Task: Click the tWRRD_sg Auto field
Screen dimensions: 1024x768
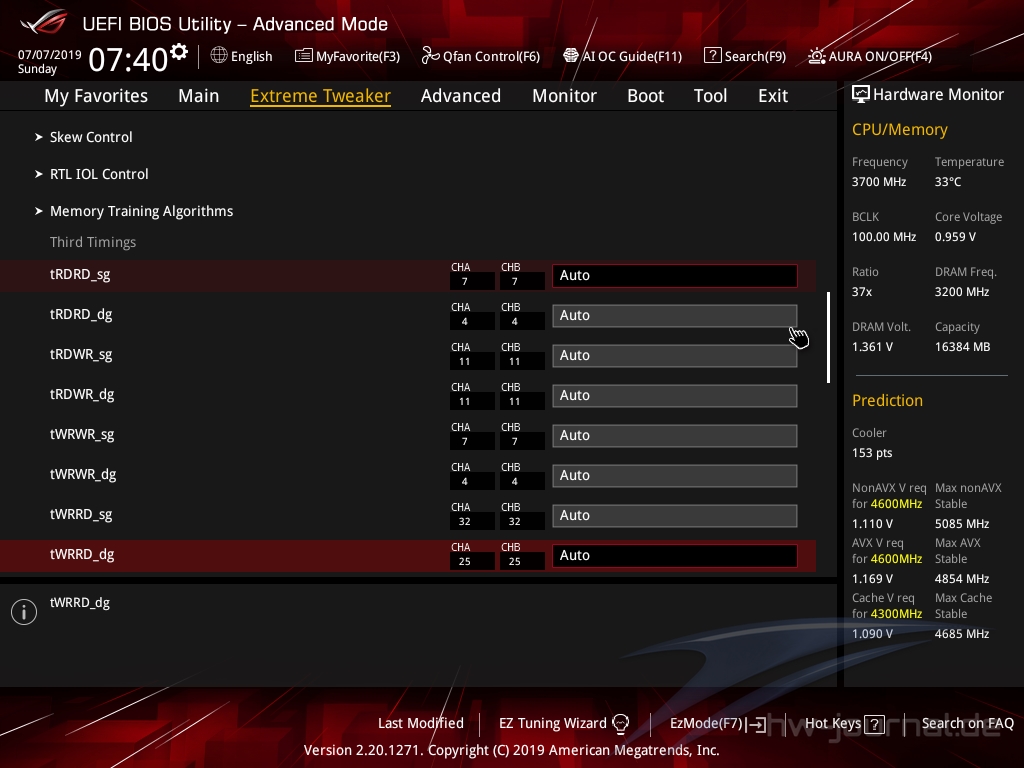Action: point(675,515)
